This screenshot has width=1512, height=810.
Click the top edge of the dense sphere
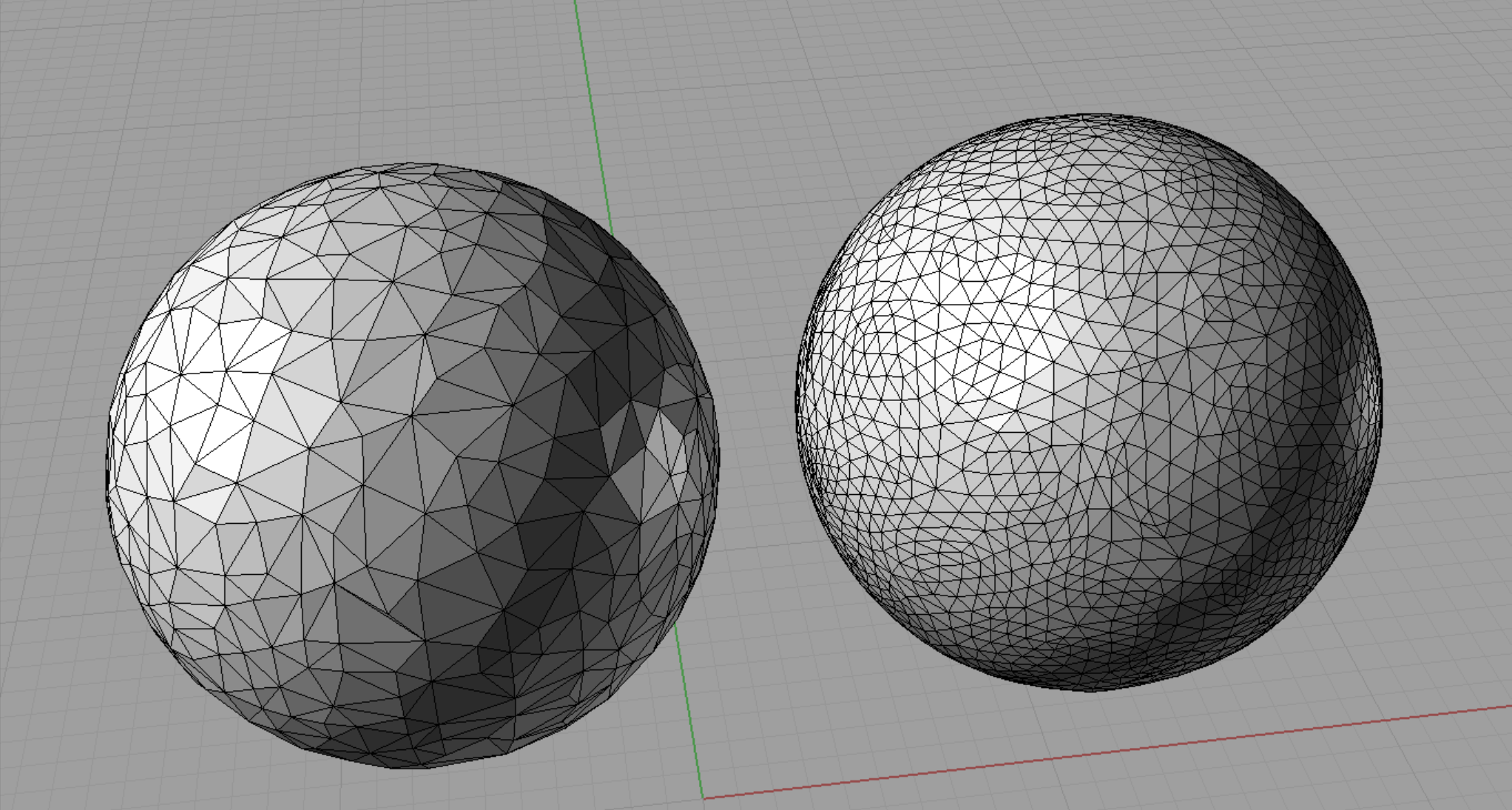tap(1095, 115)
